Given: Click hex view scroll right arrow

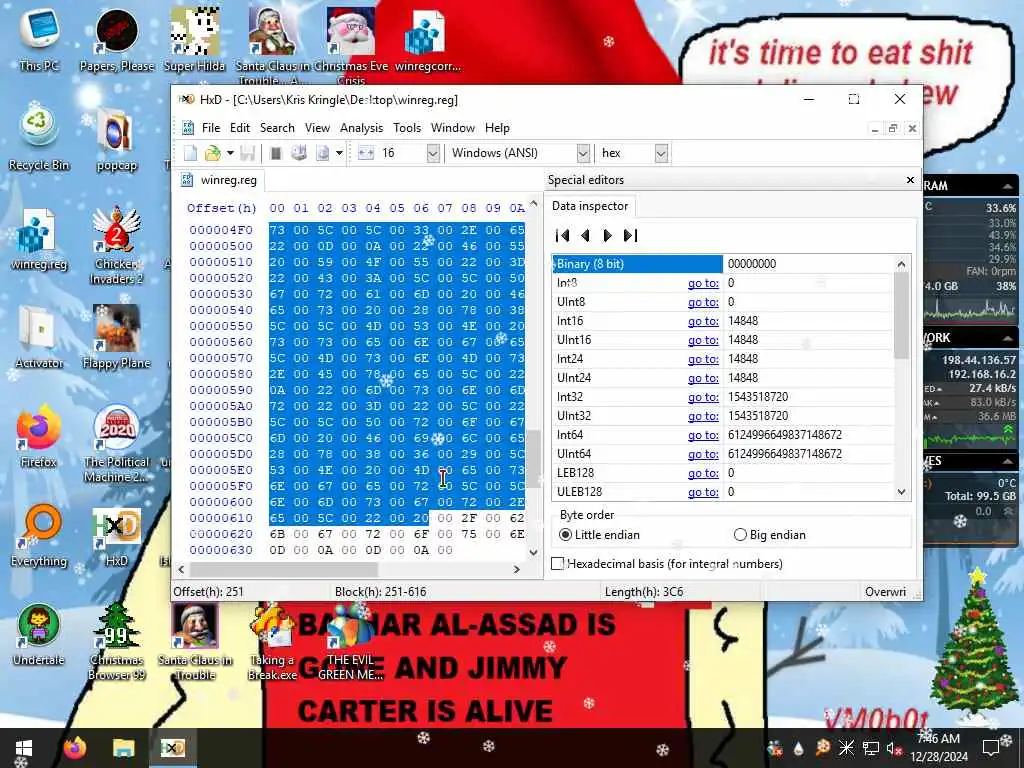Looking at the screenshot, I should 517,569.
